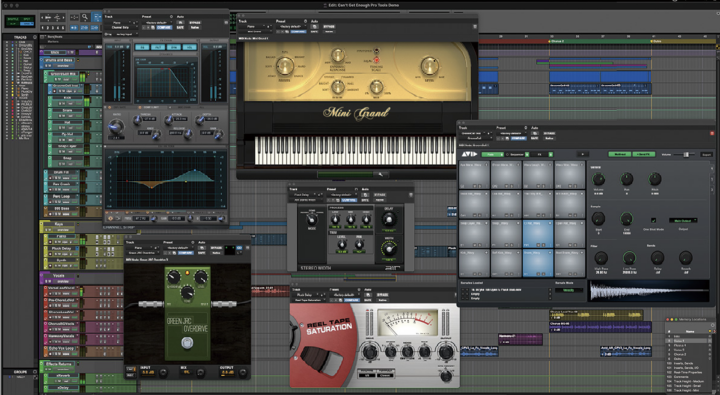This screenshot has height=395, width=720.
Task: Click the VU meter on Reel Tape Saturation
Action: [x=407, y=323]
